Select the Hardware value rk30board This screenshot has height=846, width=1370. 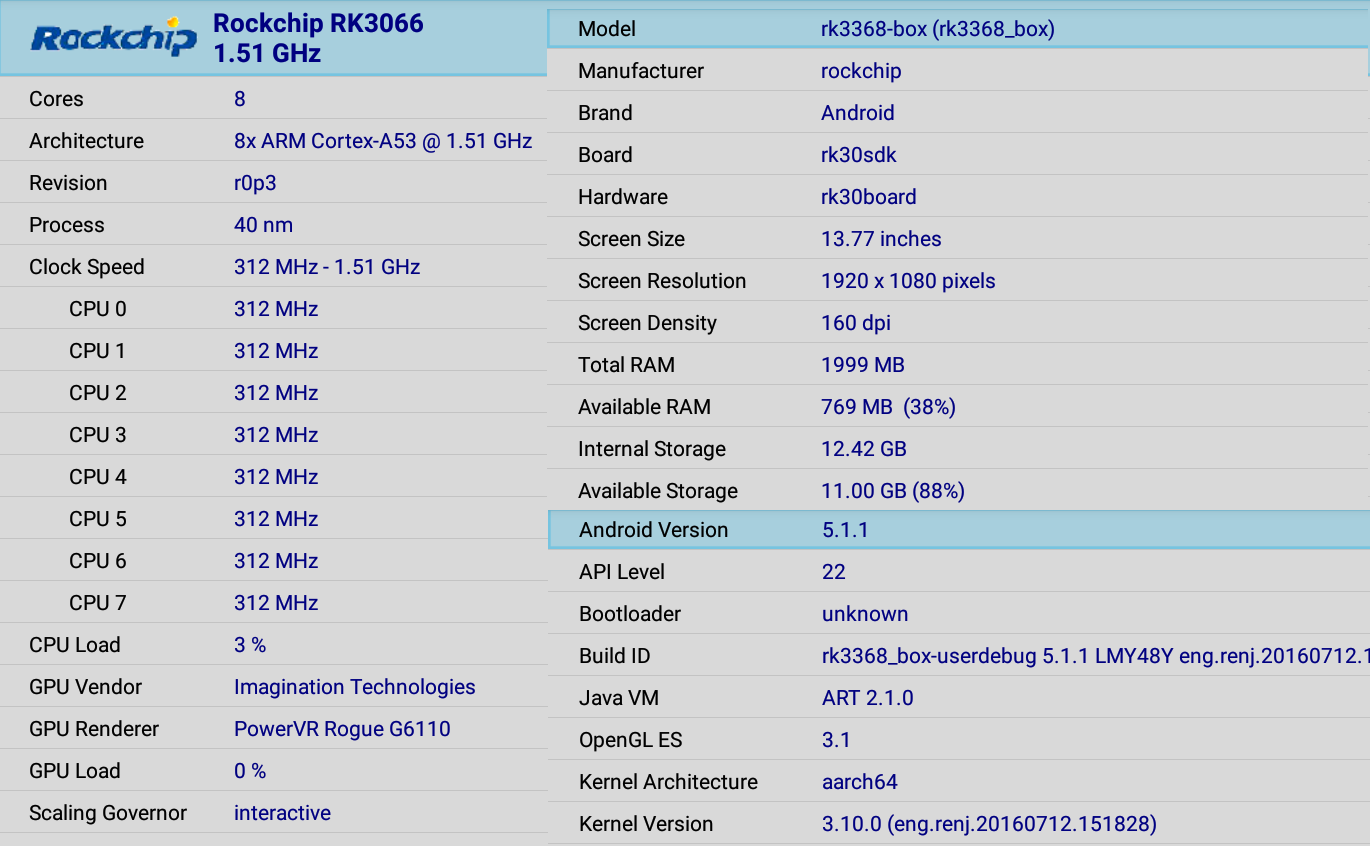click(x=869, y=197)
